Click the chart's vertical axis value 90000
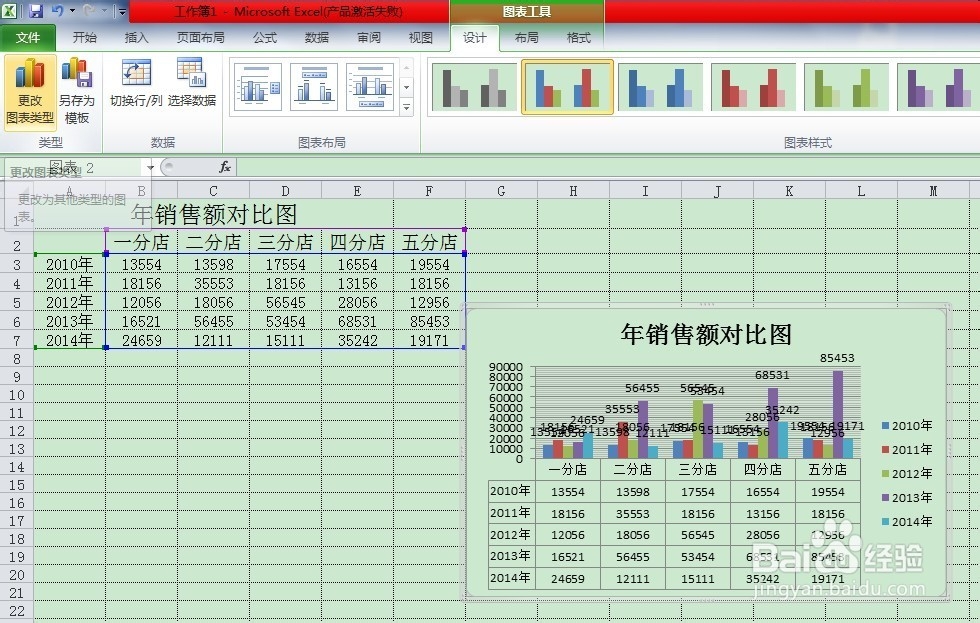The height and width of the screenshot is (623, 980). point(506,367)
